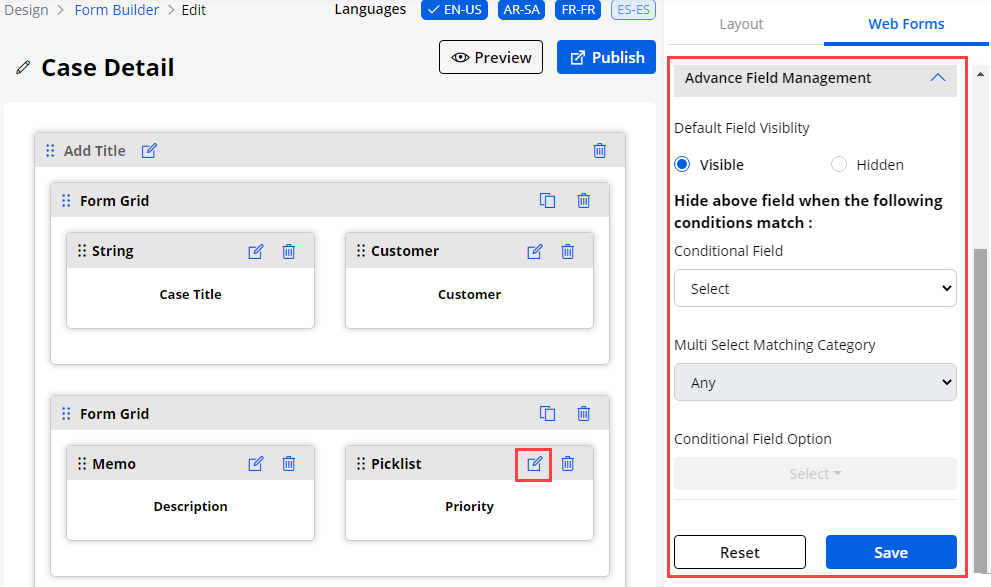The width and height of the screenshot is (991, 587).
Task: Delete the Customer field card
Action: point(568,251)
